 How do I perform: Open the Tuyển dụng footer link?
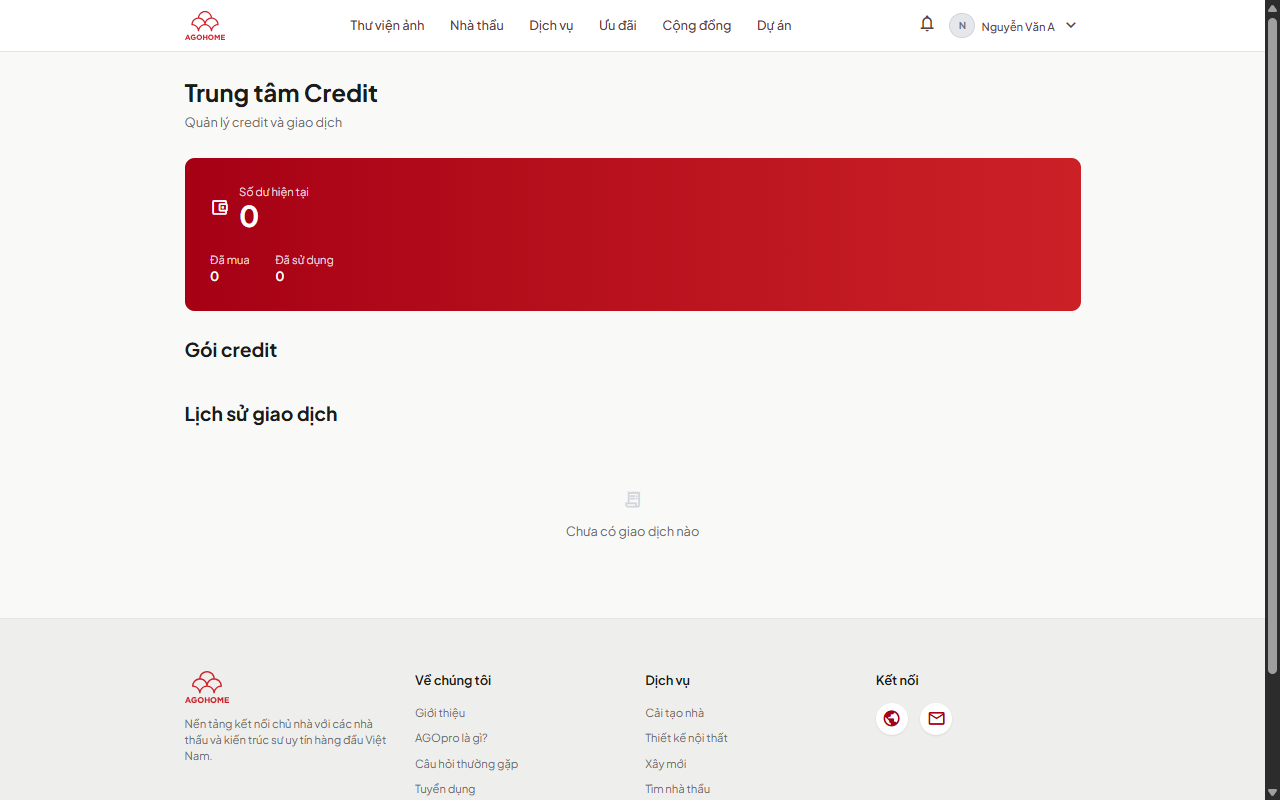point(445,789)
